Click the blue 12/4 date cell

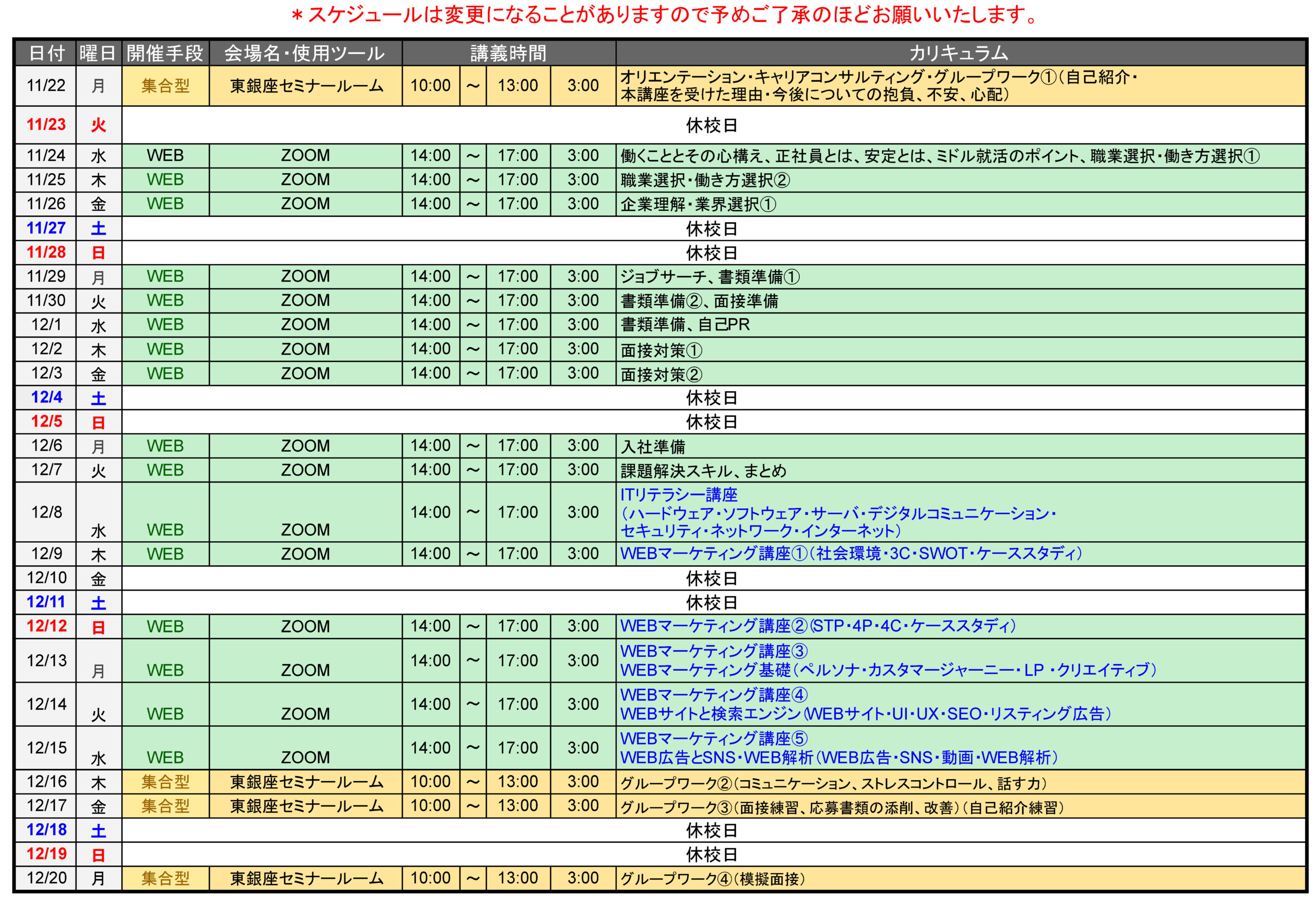[46, 397]
